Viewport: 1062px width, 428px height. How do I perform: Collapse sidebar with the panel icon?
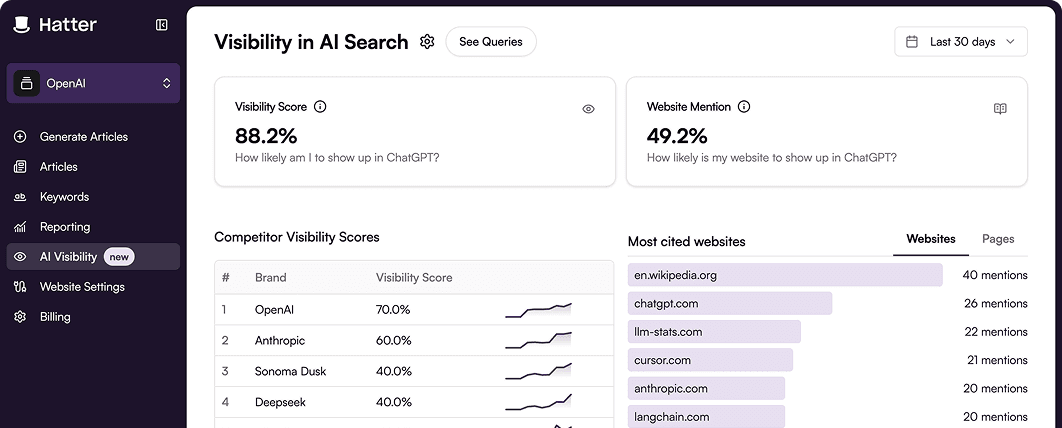click(161, 25)
